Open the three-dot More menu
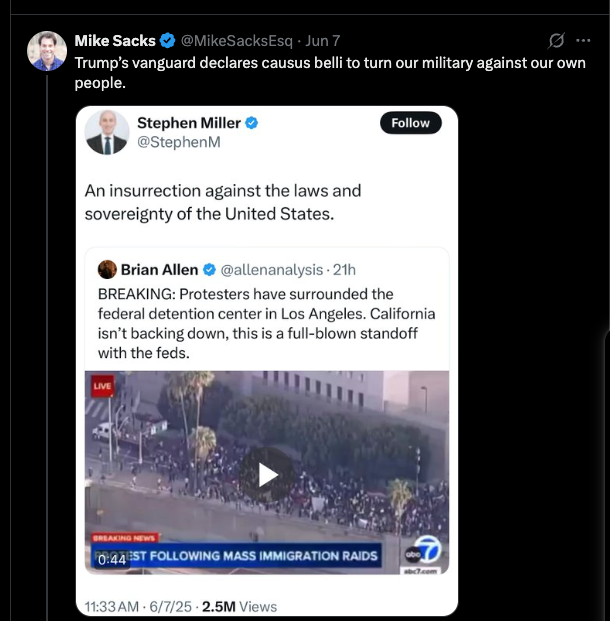This screenshot has height=621, width=610. pos(584,41)
